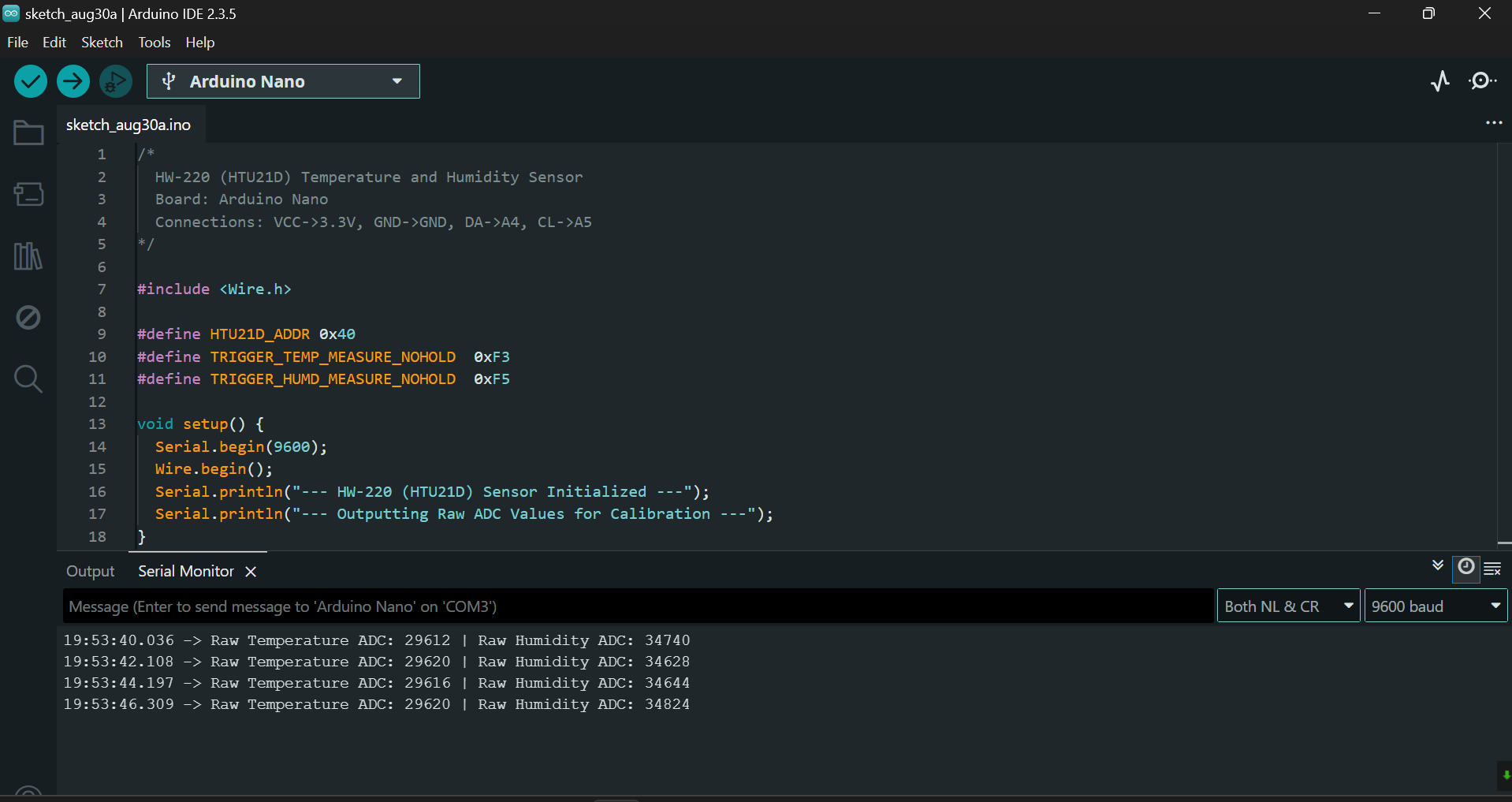Open the Sketchbook folder sidebar icon
The image size is (1512, 802).
(x=28, y=132)
